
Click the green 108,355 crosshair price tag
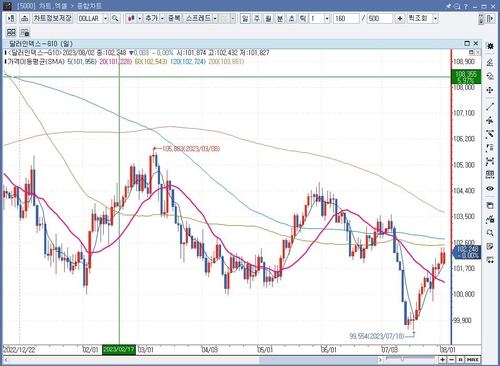pyautogui.click(x=466, y=77)
